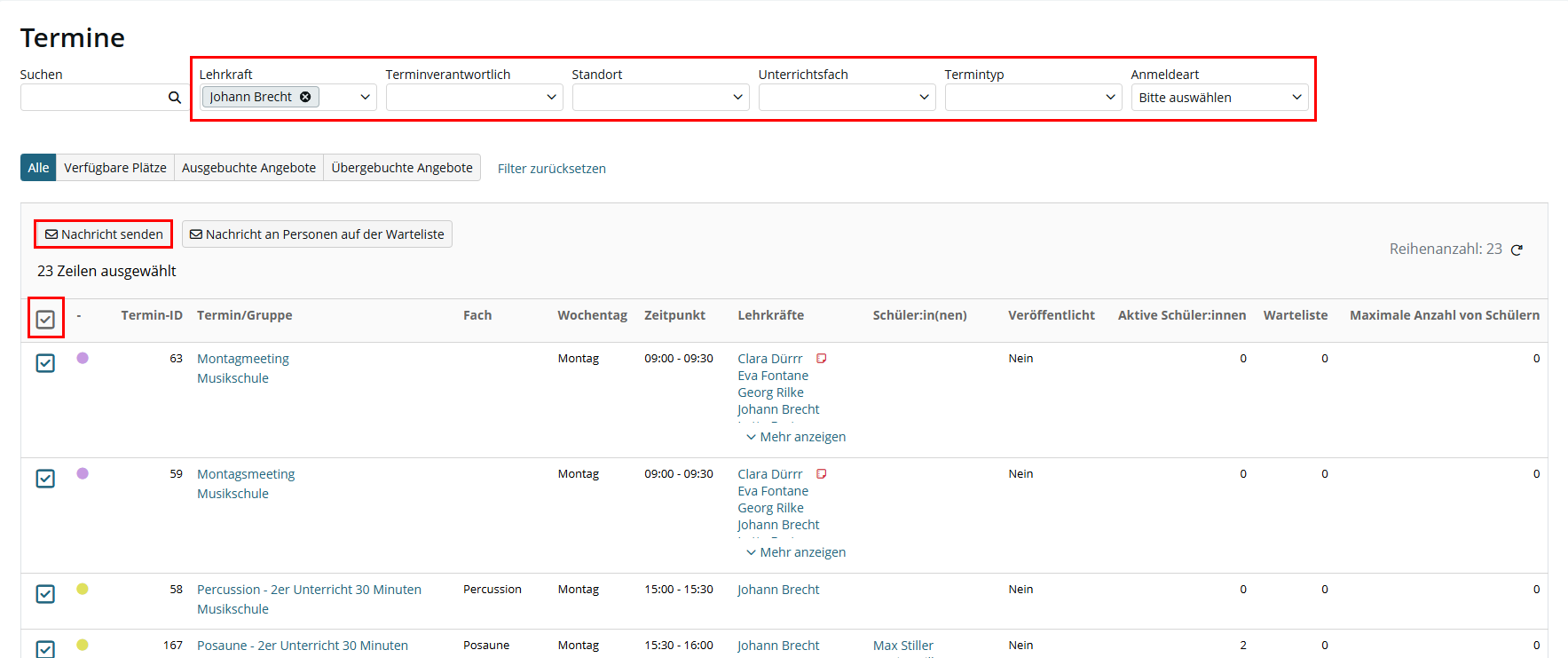Open Posaune - 2er Unterricht 30 Minuten link

(x=303, y=646)
